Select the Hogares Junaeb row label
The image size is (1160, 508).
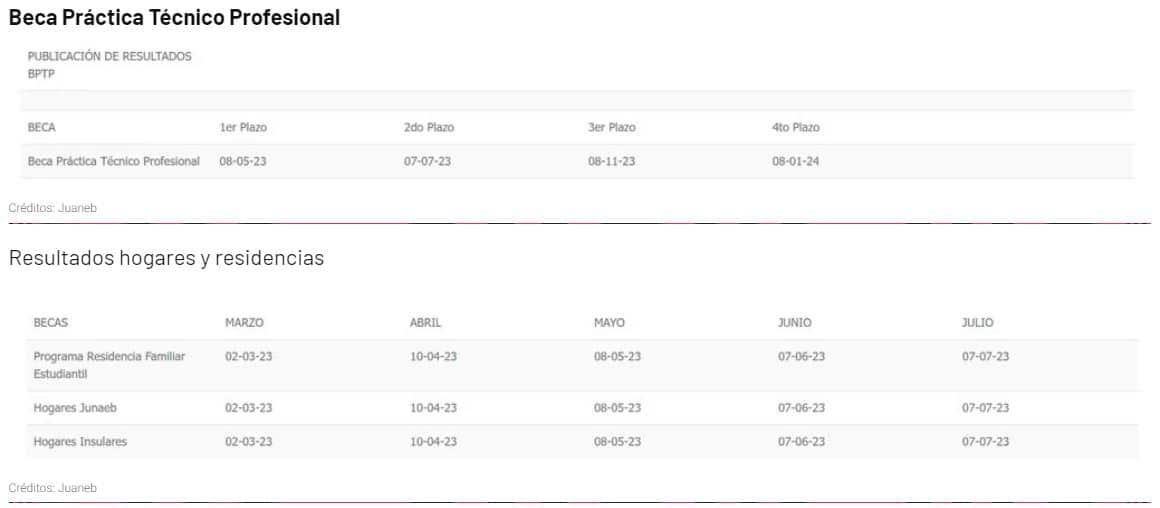tap(76, 408)
